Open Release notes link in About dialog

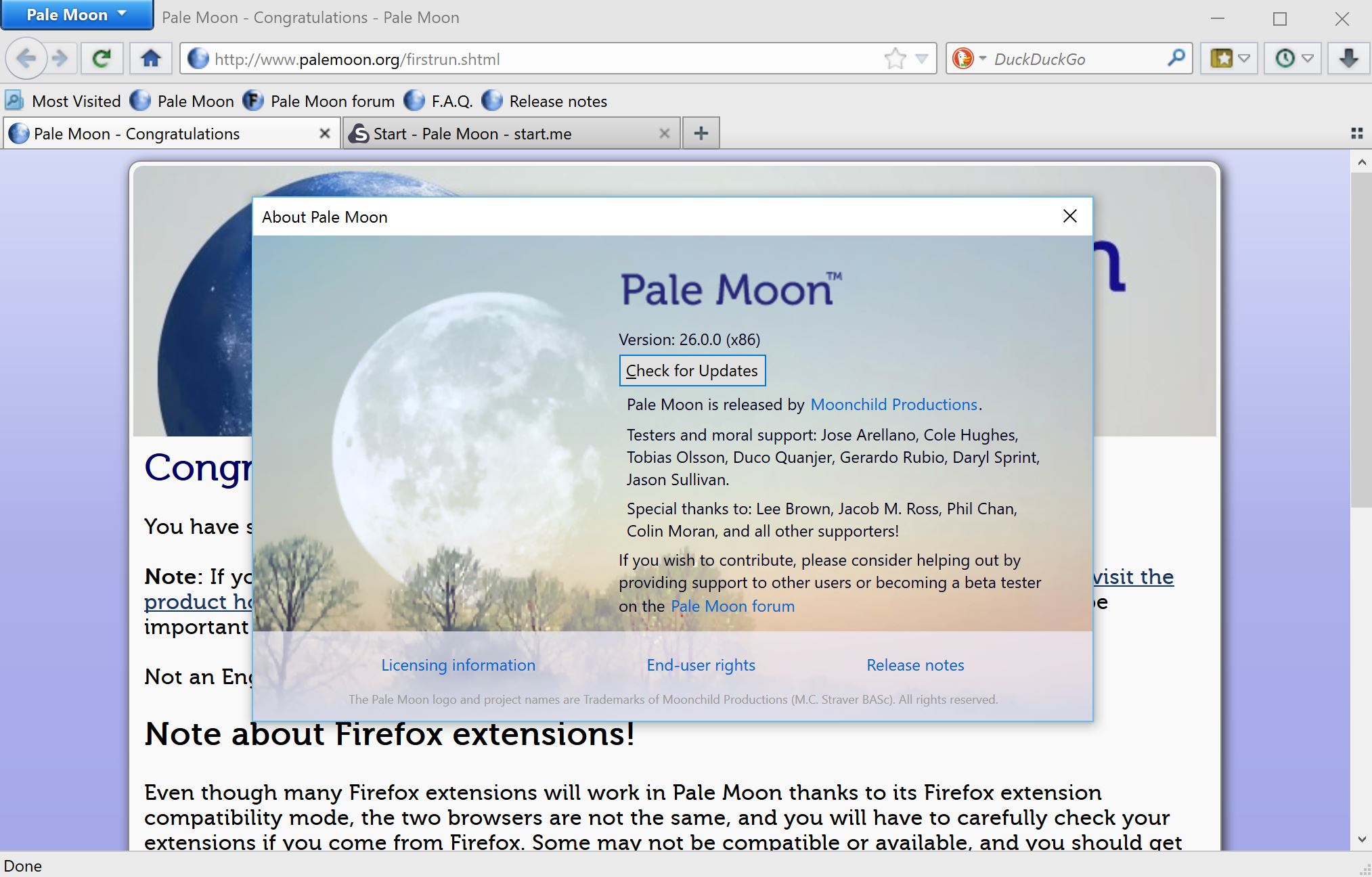(915, 665)
